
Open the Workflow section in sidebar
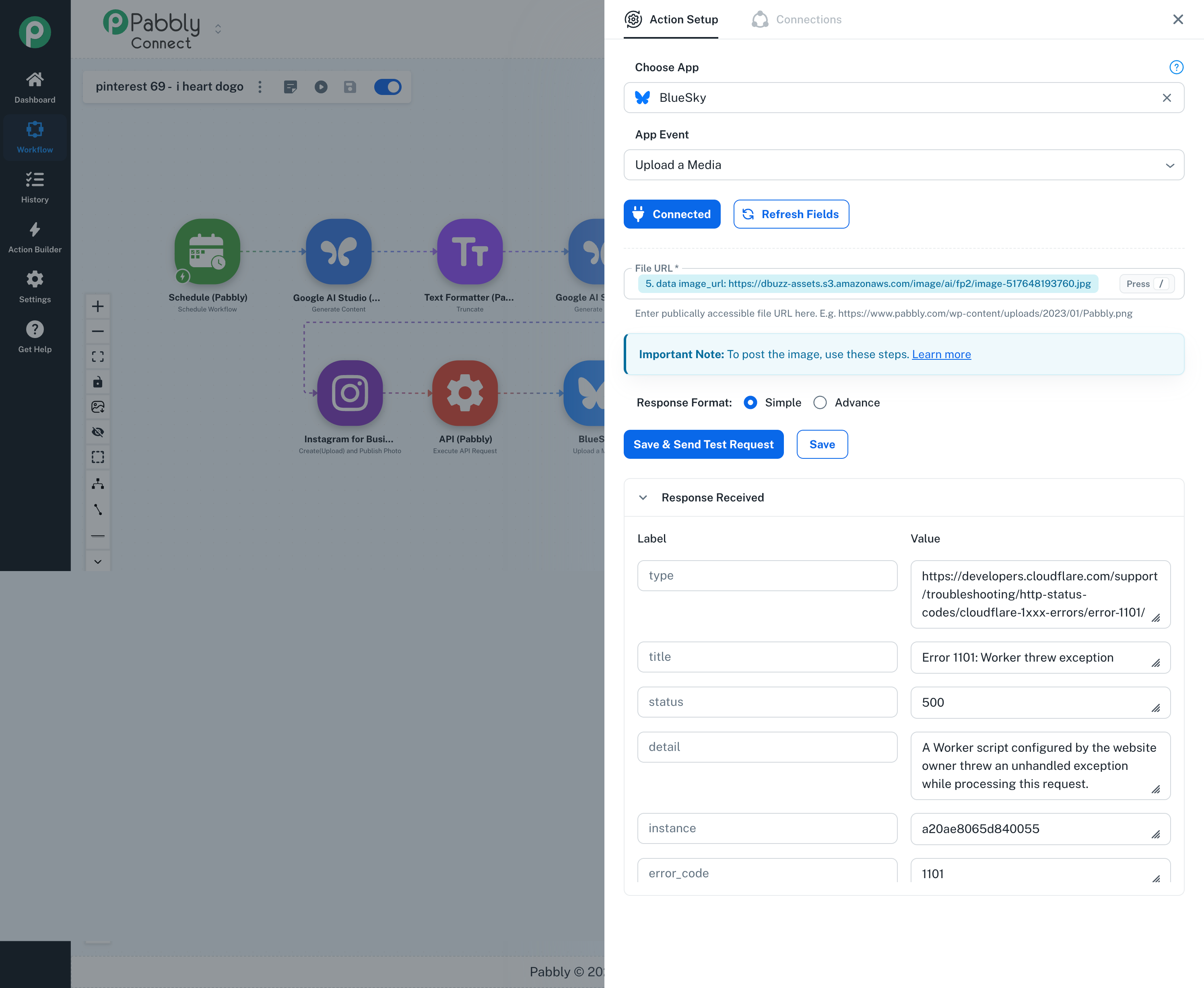[35, 137]
